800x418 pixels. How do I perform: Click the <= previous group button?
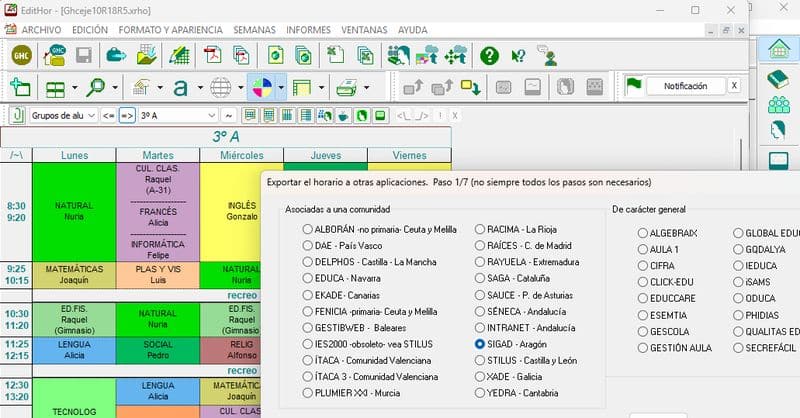[108, 116]
